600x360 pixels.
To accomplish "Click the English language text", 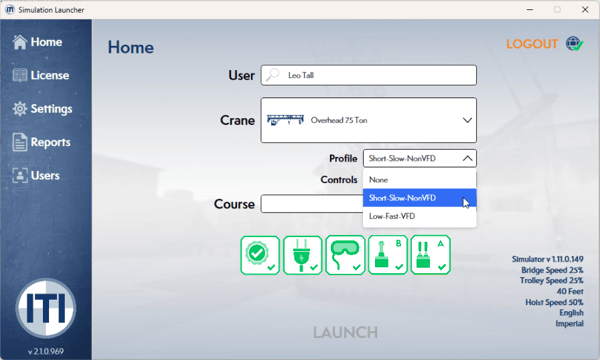I will (571, 313).
